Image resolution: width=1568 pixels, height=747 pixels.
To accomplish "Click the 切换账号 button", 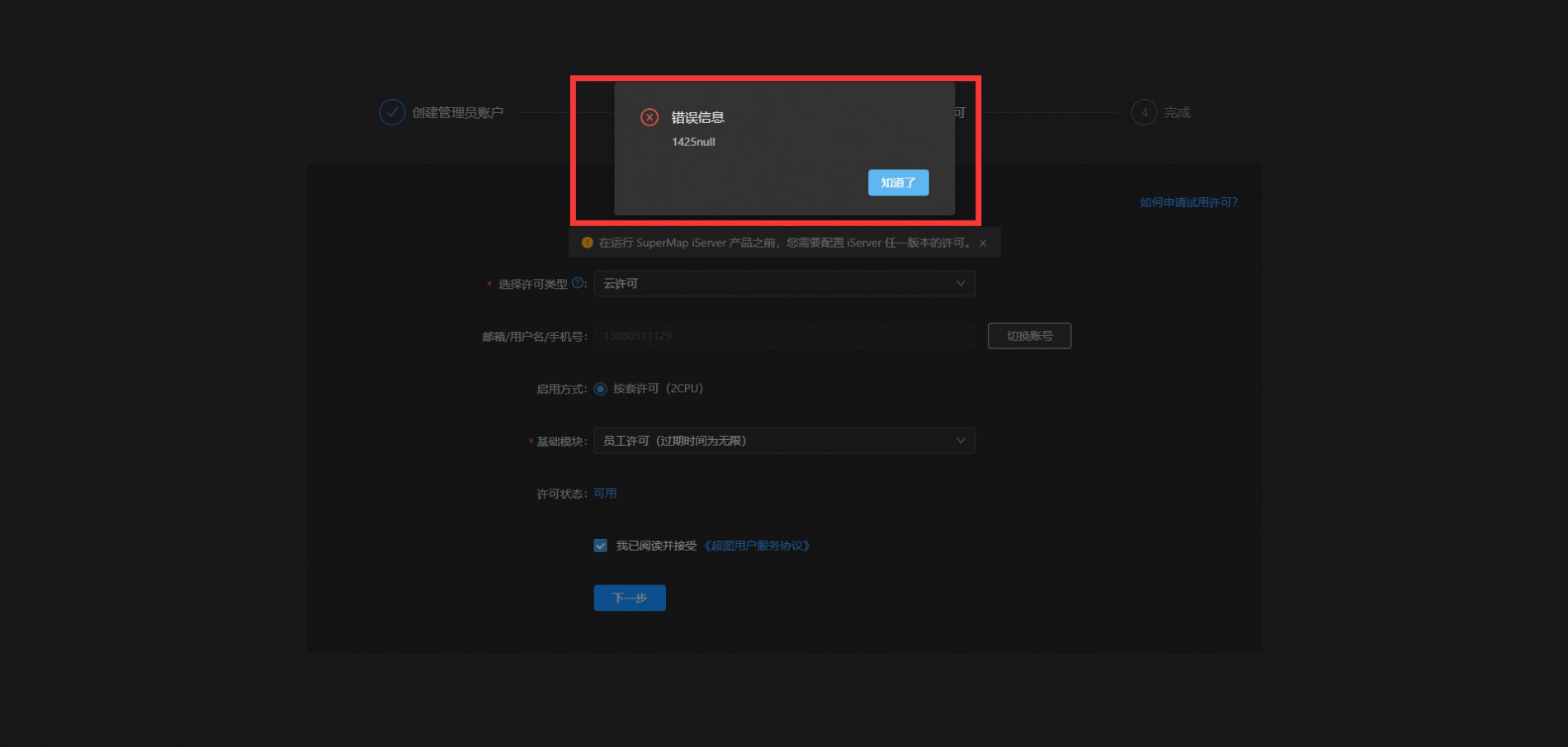I will [x=1029, y=336].
